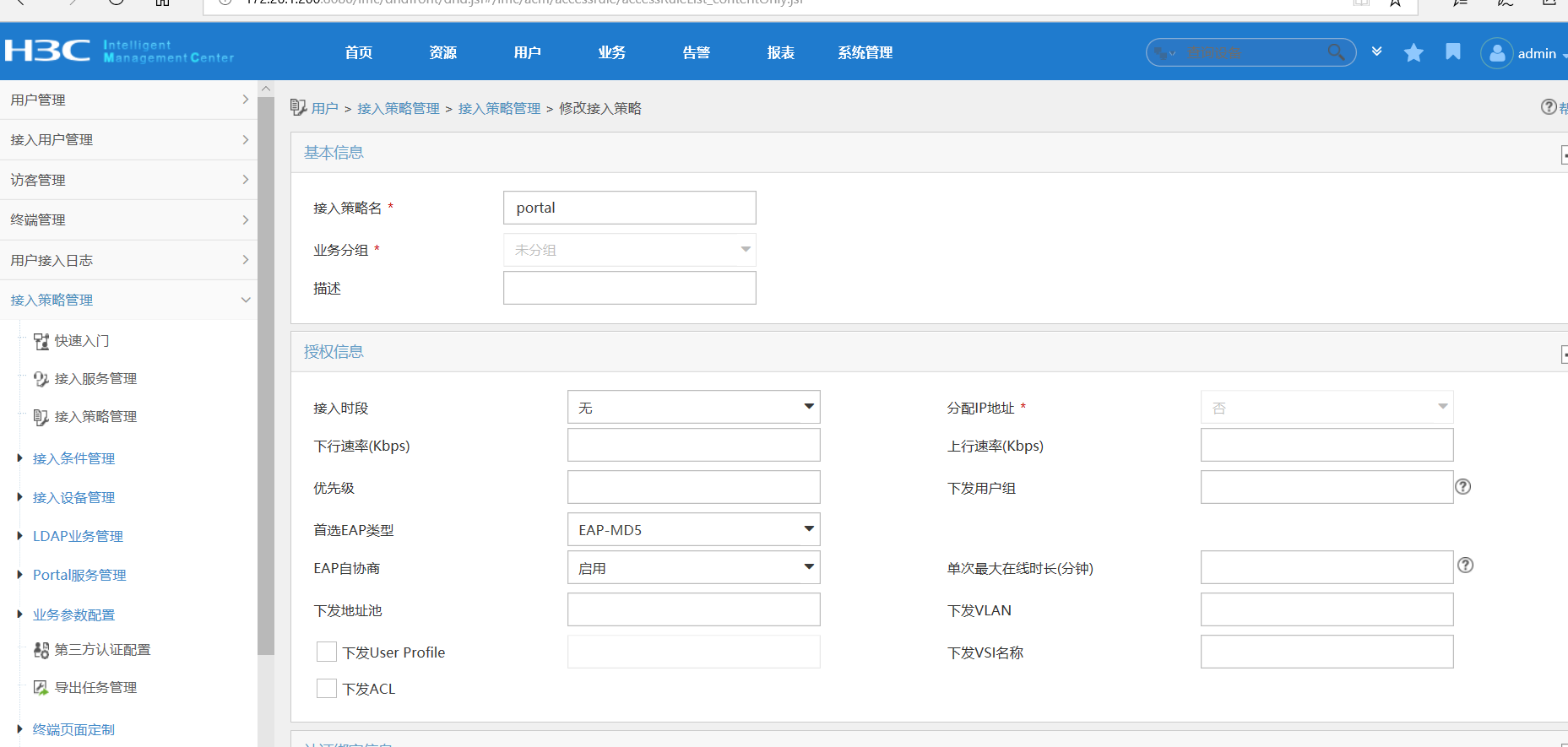The height and width of the screenshot is (747, 1568).
Task: Click the star favorites icon in the header
Action: [x=1413, y=53]
